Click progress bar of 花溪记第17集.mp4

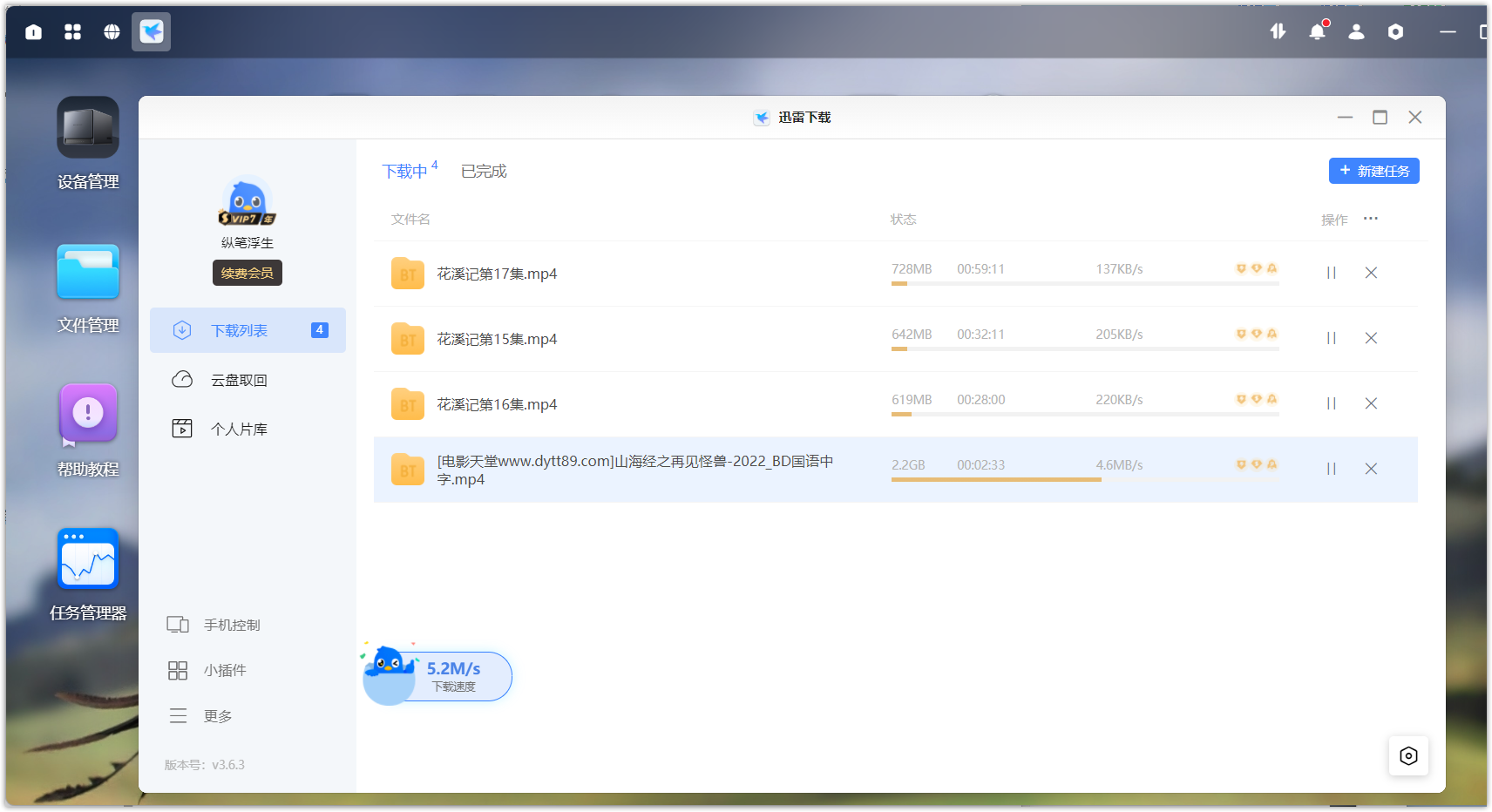1085,283
